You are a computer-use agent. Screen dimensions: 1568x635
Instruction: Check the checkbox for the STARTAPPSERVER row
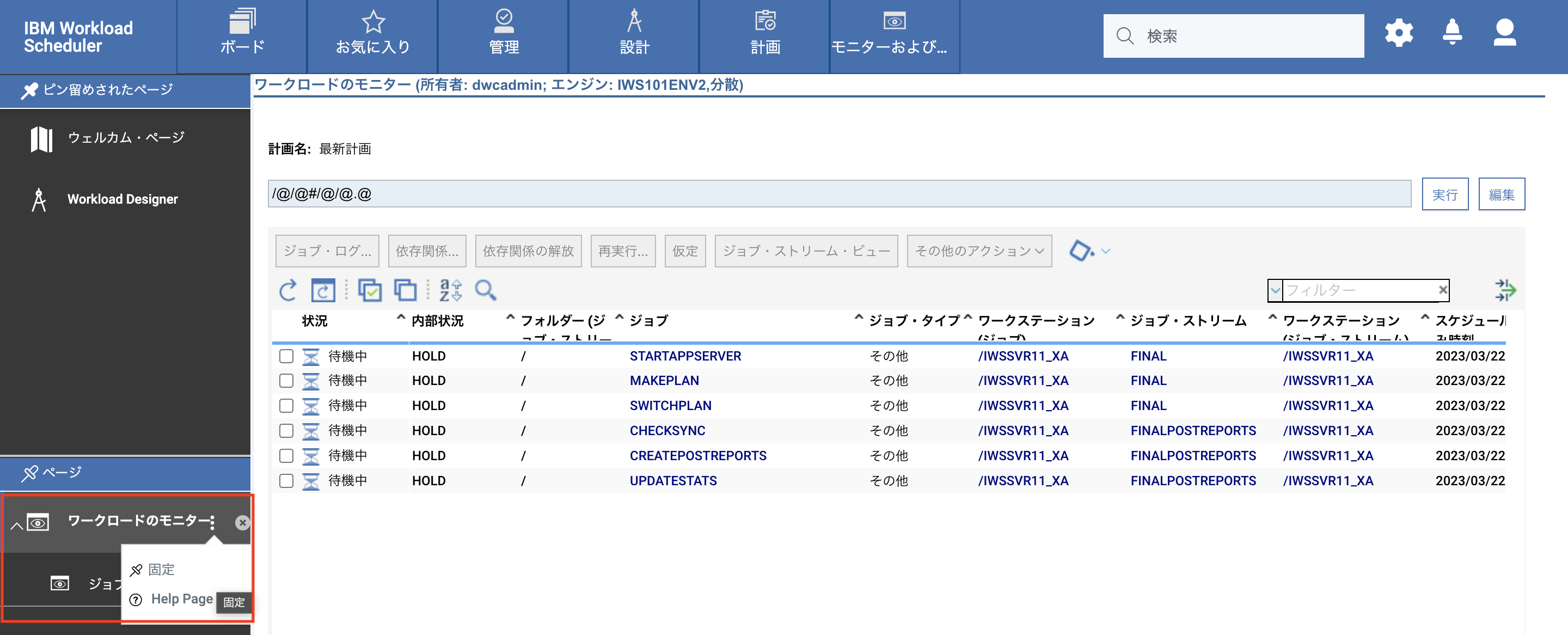pos(287,356)
